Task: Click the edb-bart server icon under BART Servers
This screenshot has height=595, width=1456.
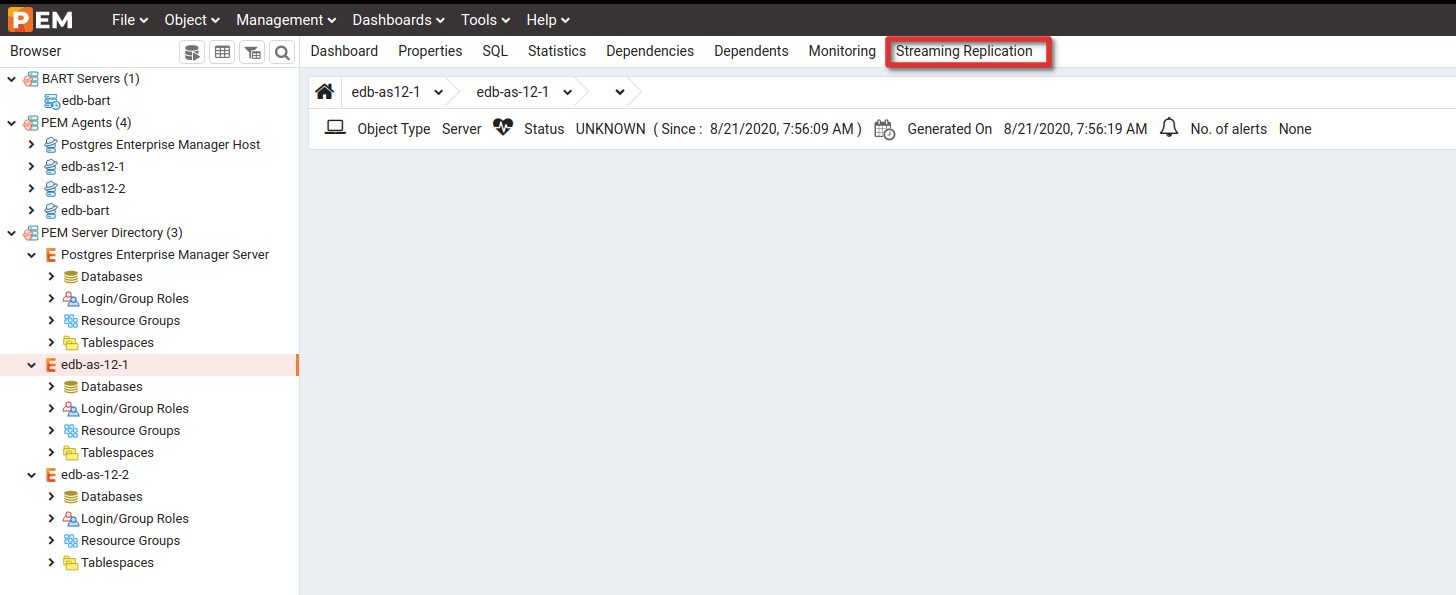Action: pos(51,101)
